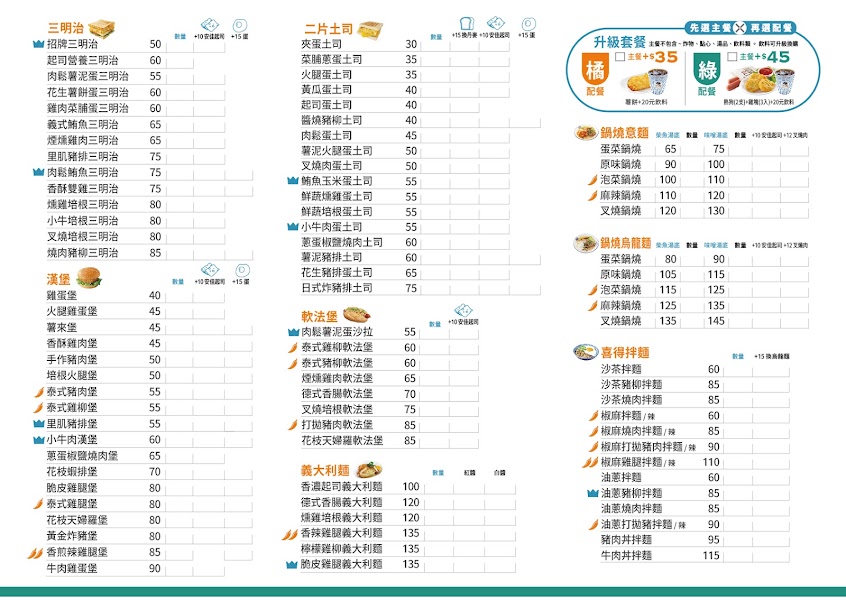The width and height of the screenshot is (846, 600).
Task: Click the crown icon beside 脆皮雞腿義大利麵
Action: click(x=291, y=564)
